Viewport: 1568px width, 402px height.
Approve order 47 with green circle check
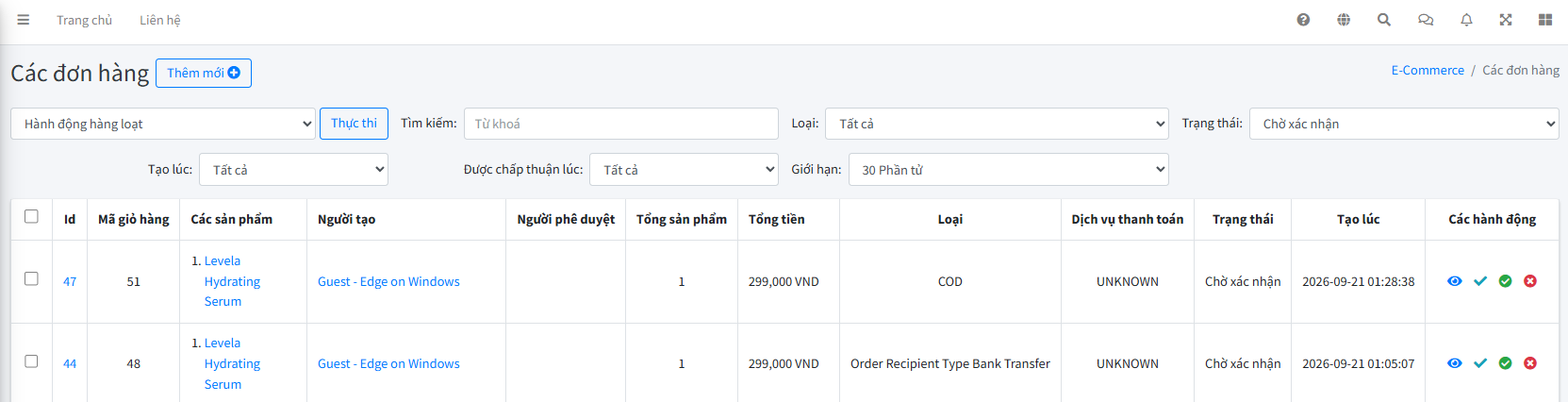point(1506,281)
